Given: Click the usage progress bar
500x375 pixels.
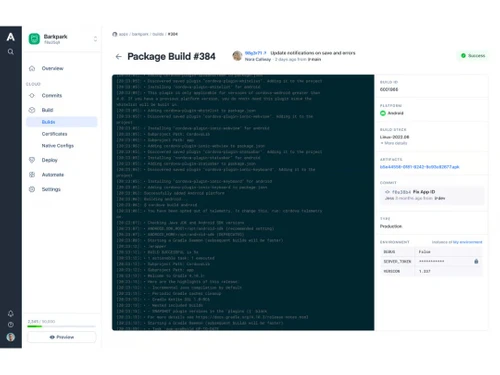Looking at the screenshot, I should point(61,326).
